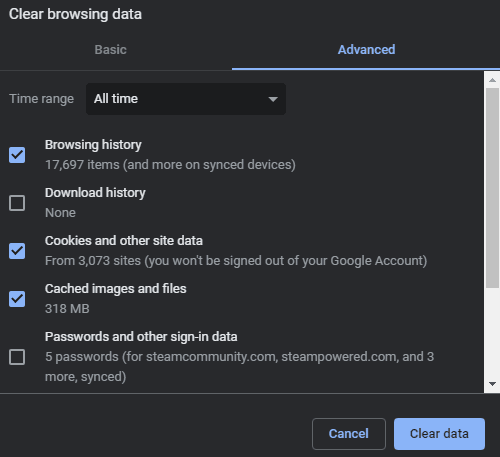
Task: Click the Download history label
Action: 95,193
